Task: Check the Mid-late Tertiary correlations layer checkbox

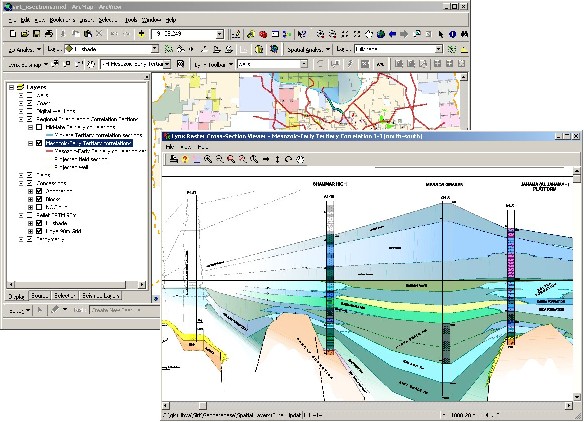Action: coord(39,127)
